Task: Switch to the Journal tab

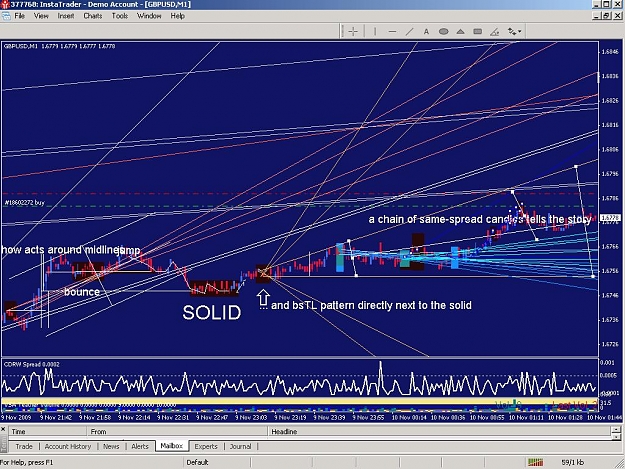Action: point(240,446)
